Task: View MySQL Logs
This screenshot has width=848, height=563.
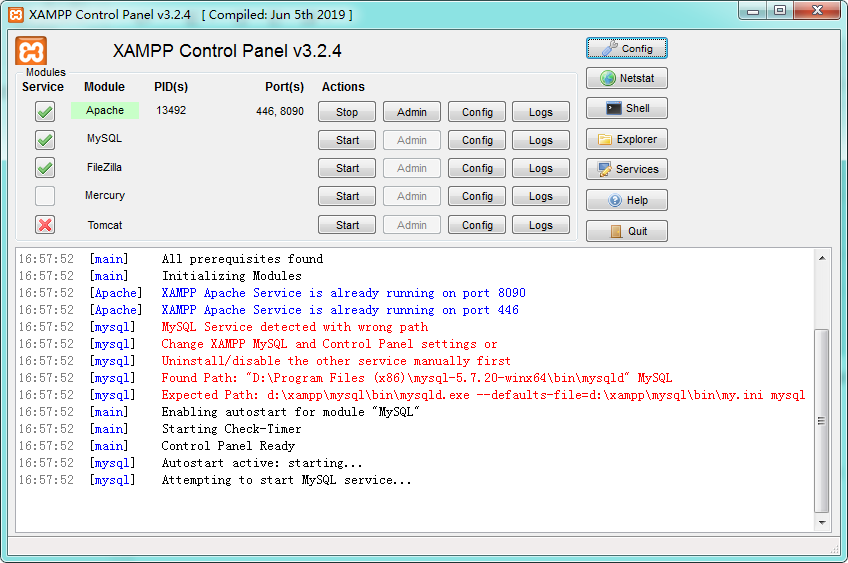Action: tap(541, 140)
